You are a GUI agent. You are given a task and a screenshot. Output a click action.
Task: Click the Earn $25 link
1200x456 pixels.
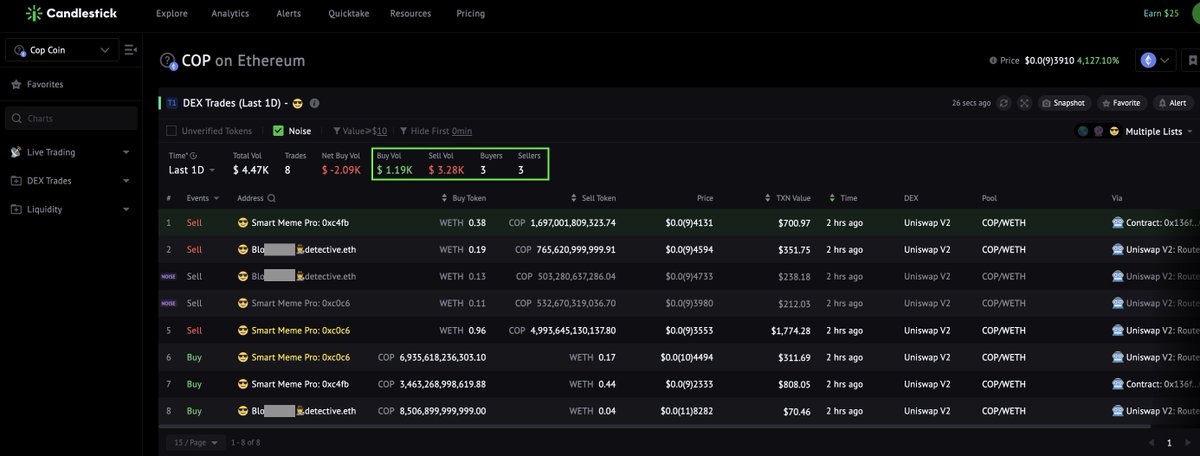click(x=1161, y=14)
